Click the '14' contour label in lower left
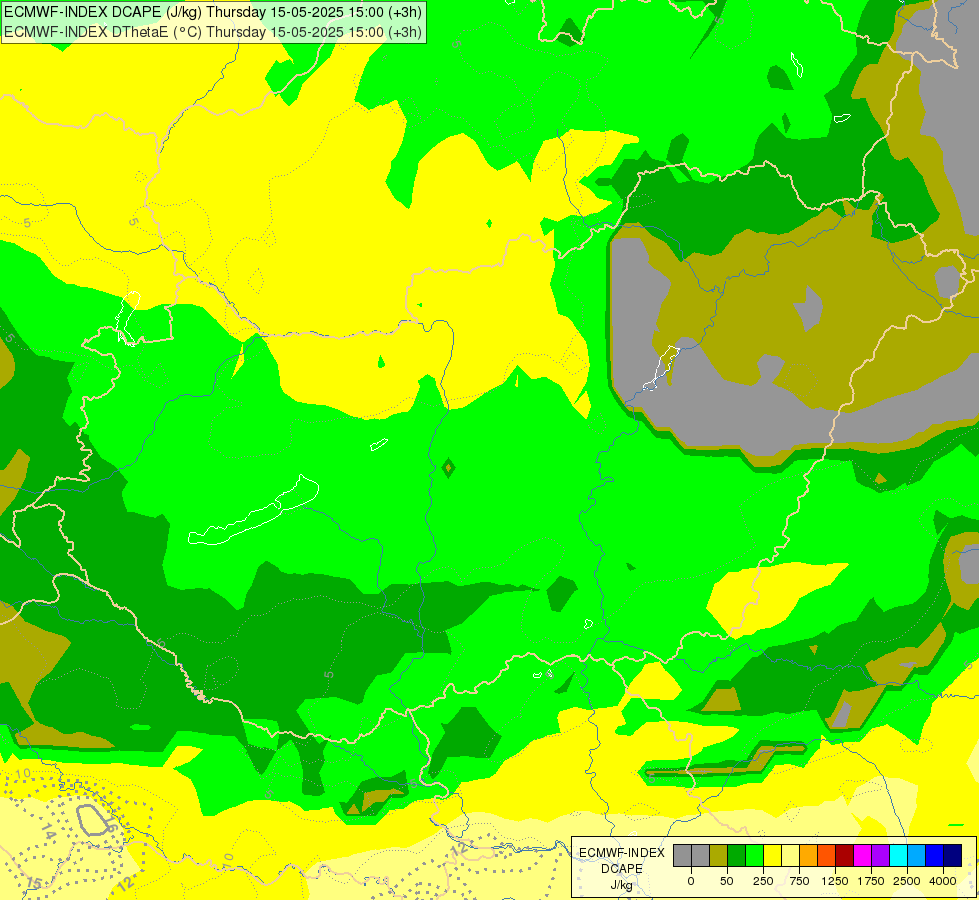Image resolution: width=979 pixels, height=900 pixels. point(49,831)
